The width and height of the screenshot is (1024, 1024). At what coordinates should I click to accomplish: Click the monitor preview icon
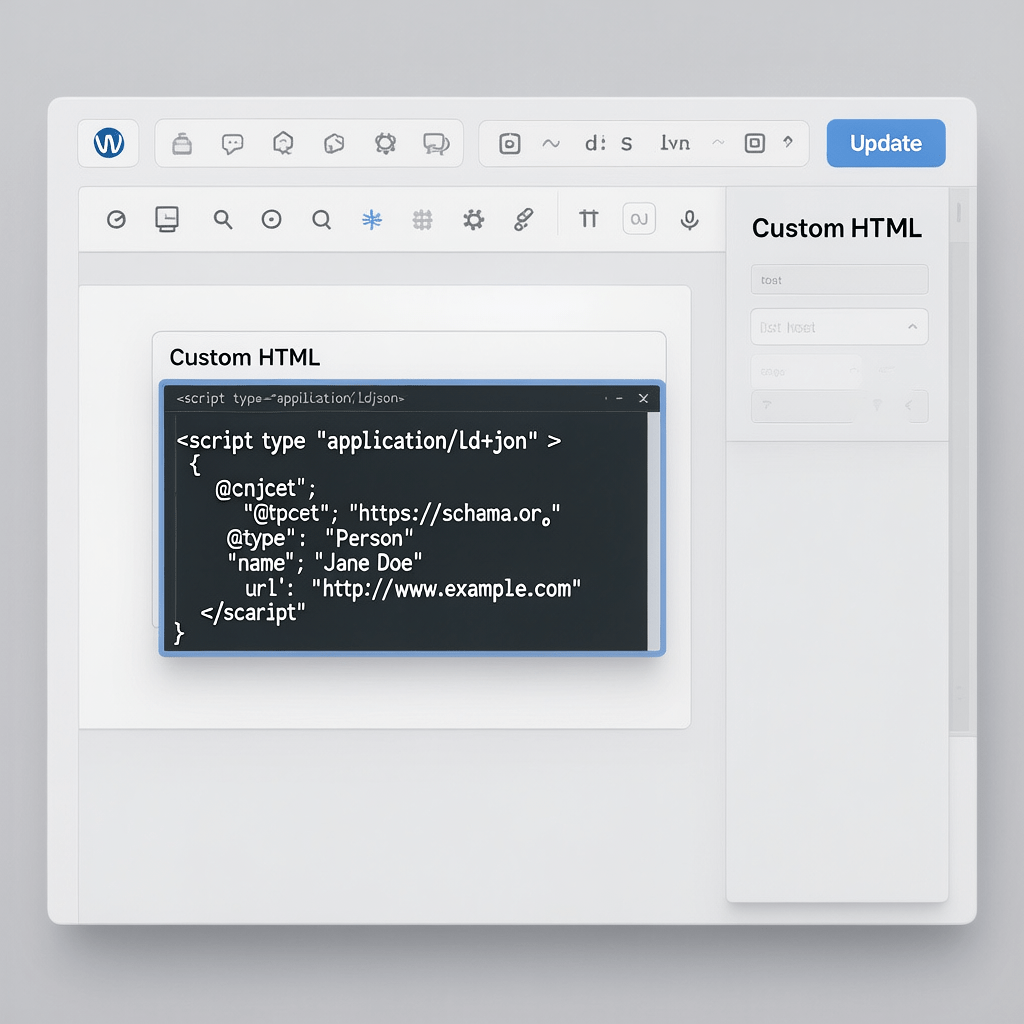click(167, 219)
